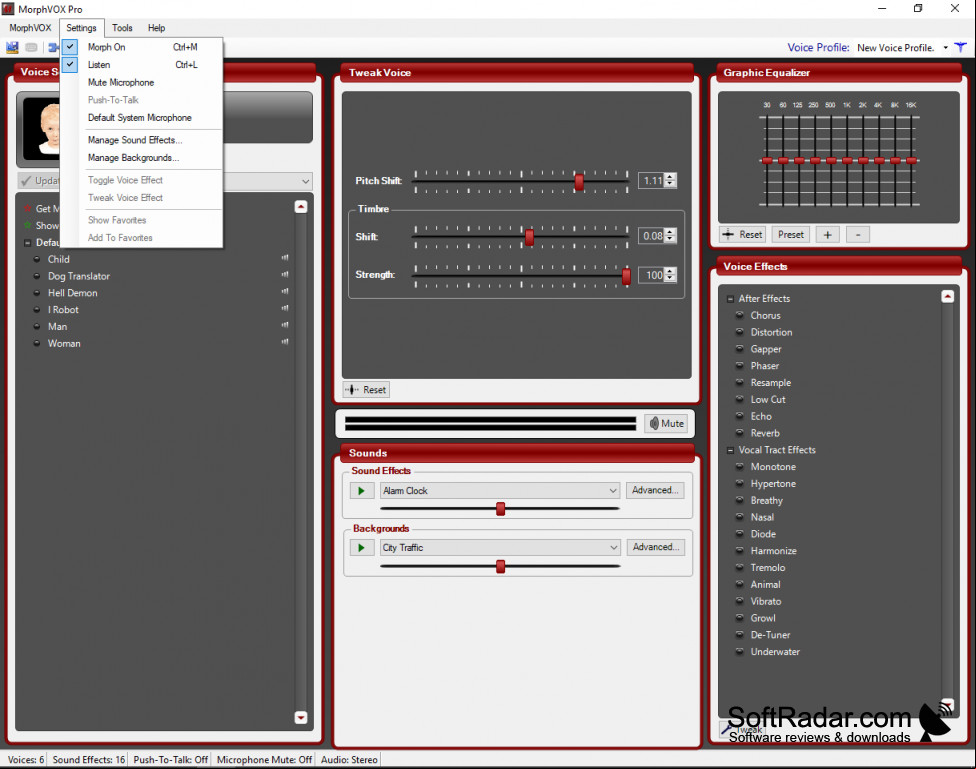
Task: Toggle the Chorus effect bullet
Action: 739,314
